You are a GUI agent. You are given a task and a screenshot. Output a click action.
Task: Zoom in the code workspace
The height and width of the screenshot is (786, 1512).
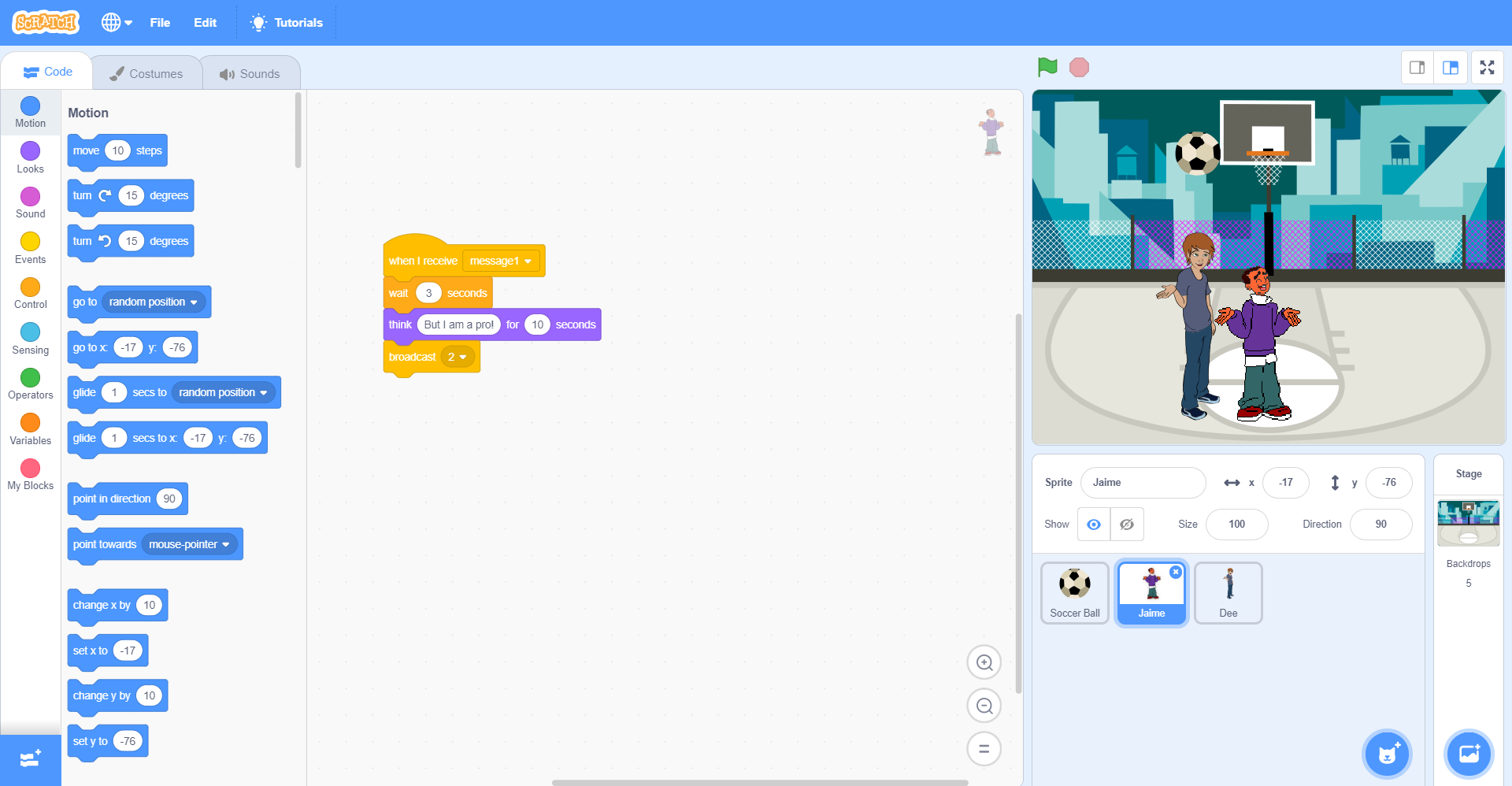click(x=984, y=662)
